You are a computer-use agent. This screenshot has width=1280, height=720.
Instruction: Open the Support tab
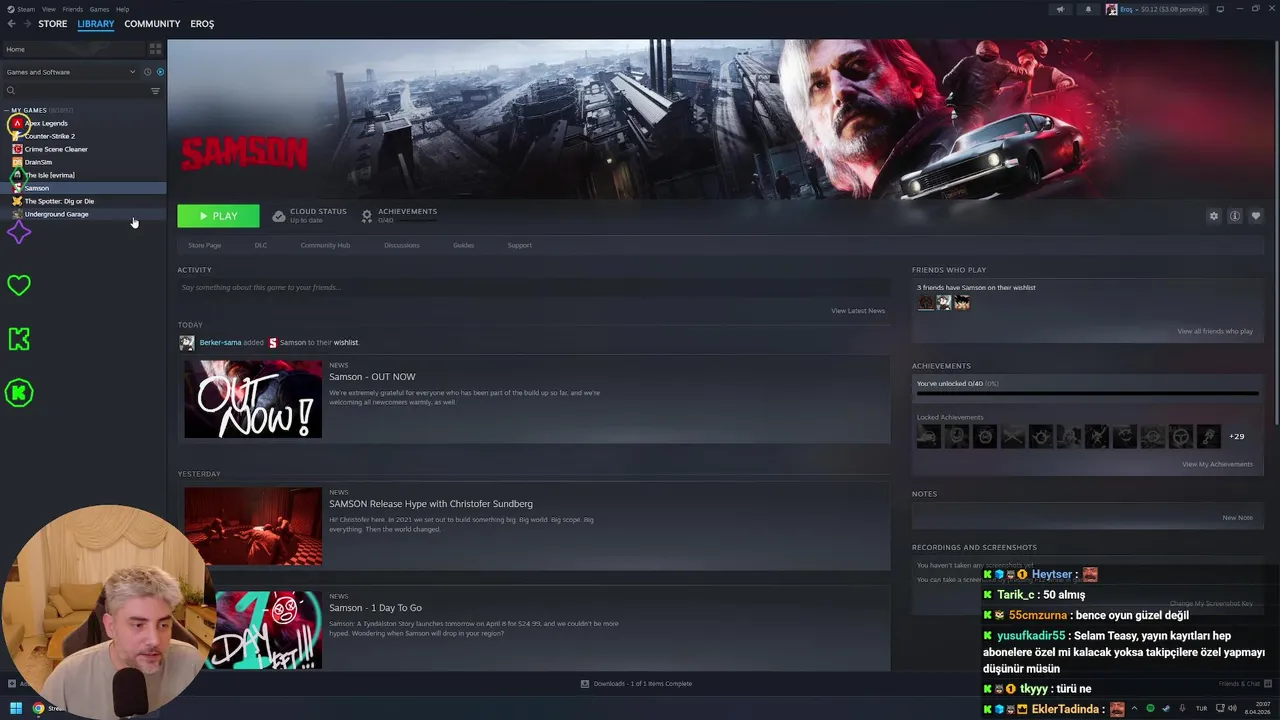519,245
